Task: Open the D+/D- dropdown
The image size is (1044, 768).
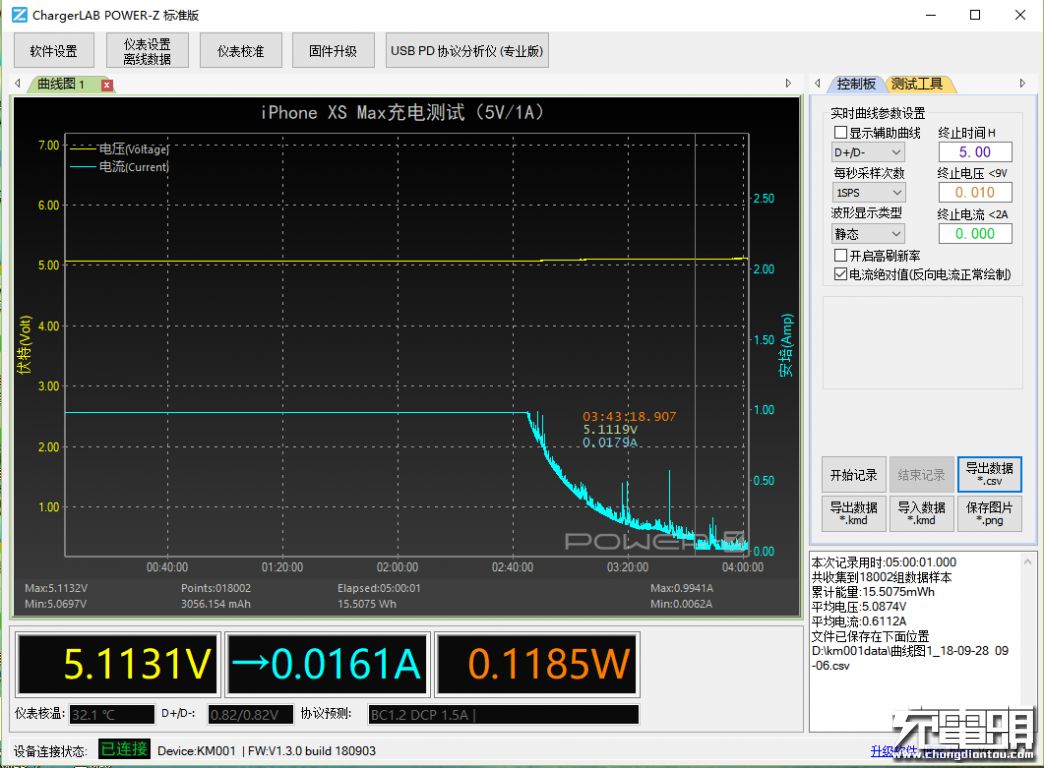Action: 868,153
